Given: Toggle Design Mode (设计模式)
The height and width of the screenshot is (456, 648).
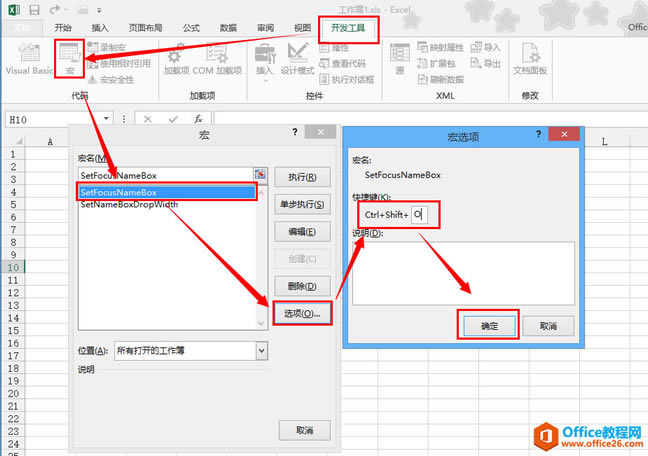Looking at the screenshot, I should click(x=298, y=59).
